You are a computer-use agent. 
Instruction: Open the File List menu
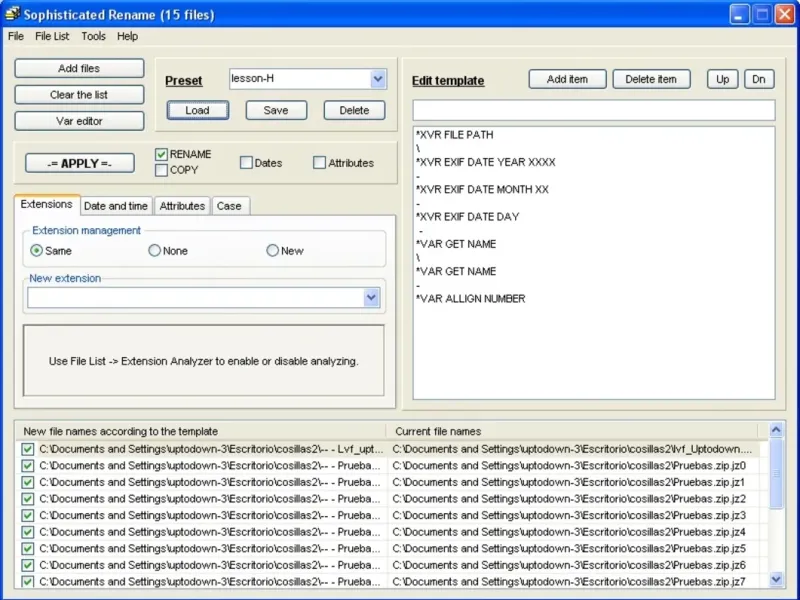tap(52, 36)
